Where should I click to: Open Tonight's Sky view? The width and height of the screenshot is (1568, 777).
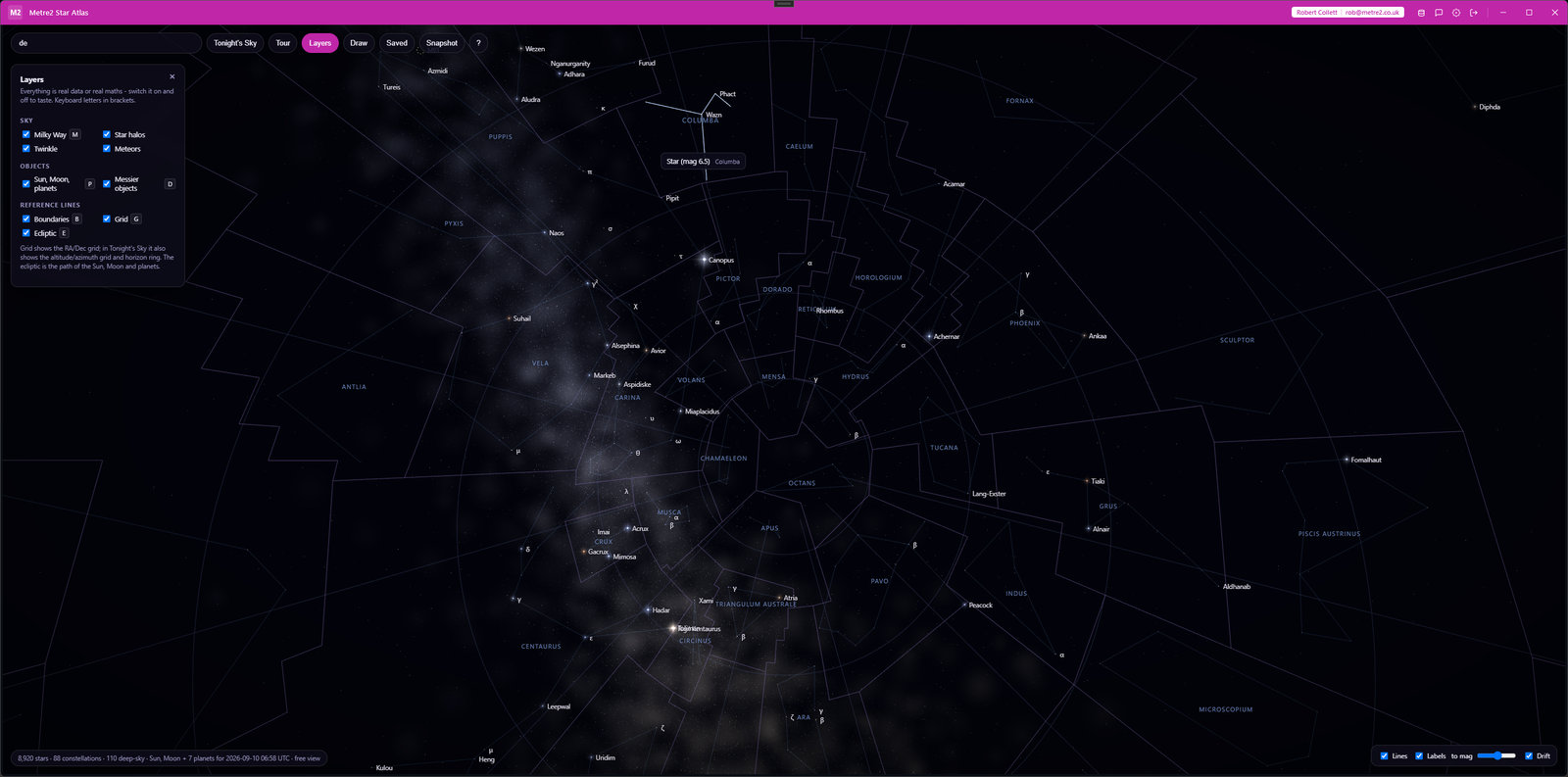[x=235, y=43]
